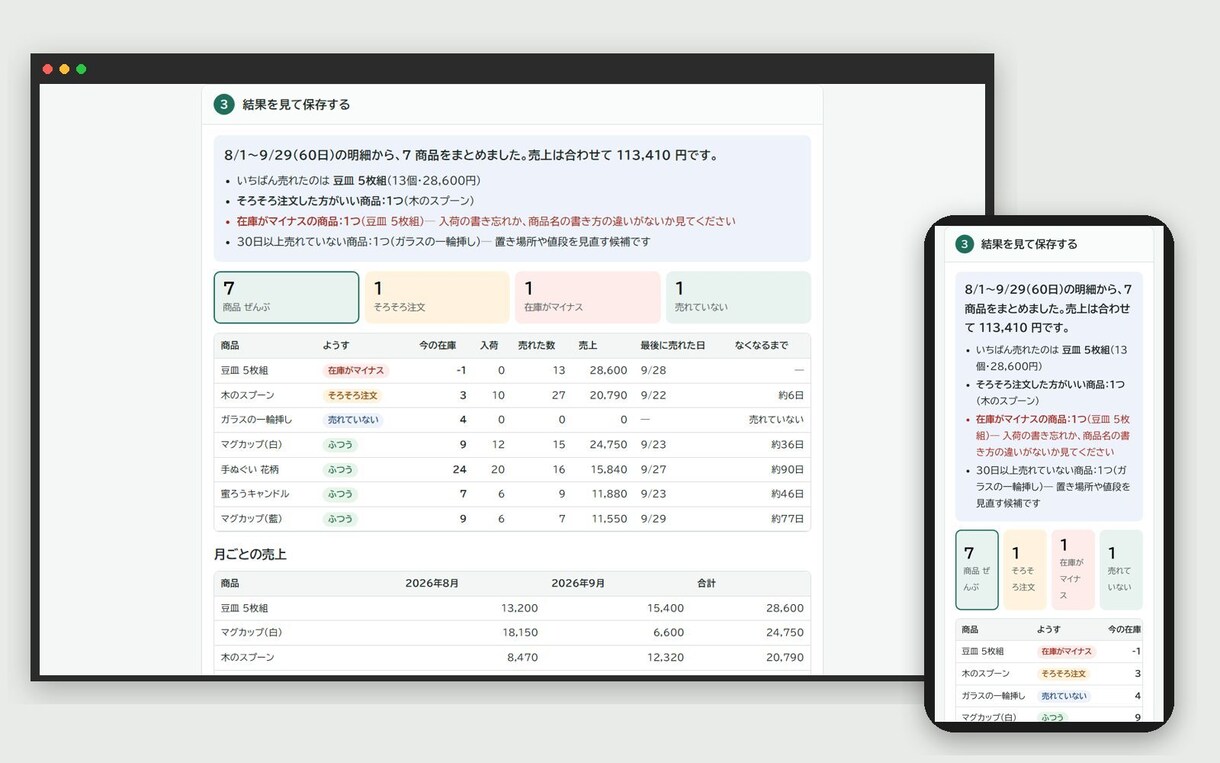Click the ふつう badge in desktop マグカップ(白) row
Viewport: 1220px width, 763px height.
pos(340,445)
